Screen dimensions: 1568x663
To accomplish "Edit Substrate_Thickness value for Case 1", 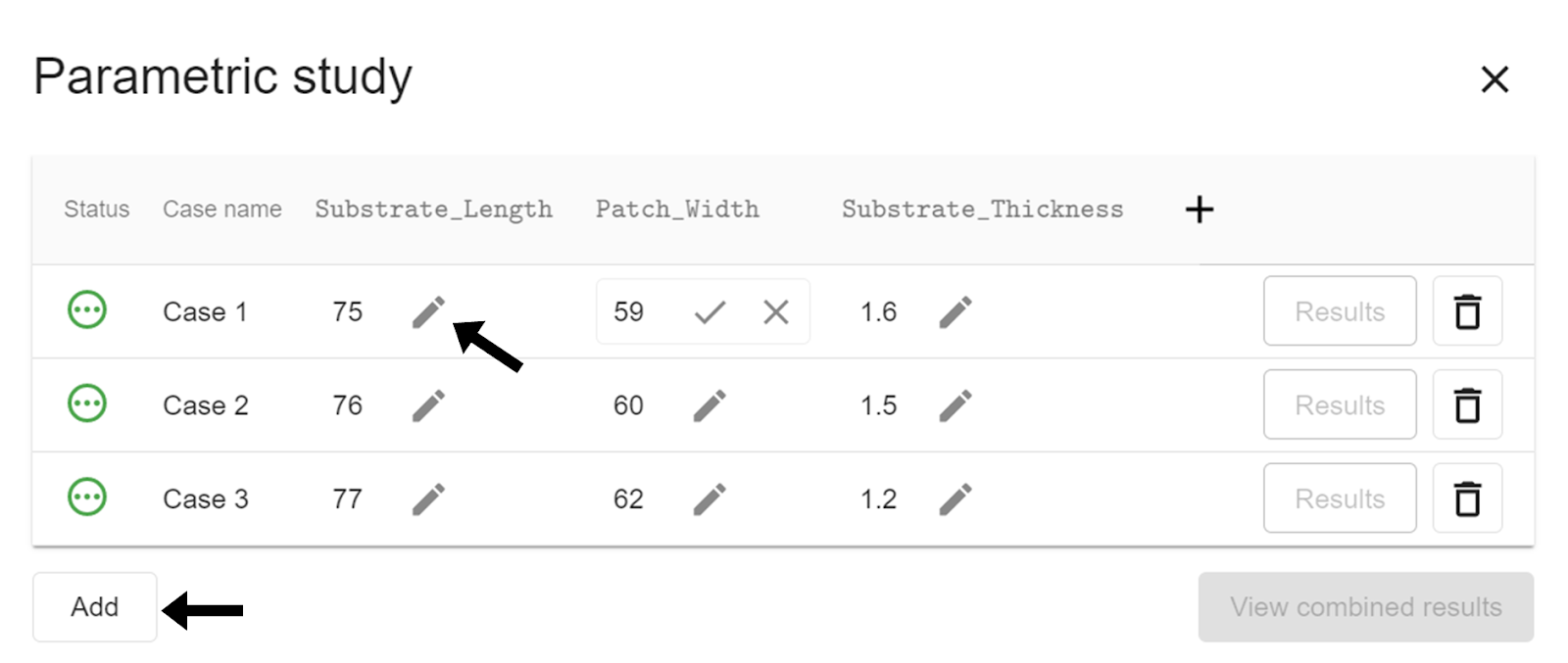I will coord(955,312).
